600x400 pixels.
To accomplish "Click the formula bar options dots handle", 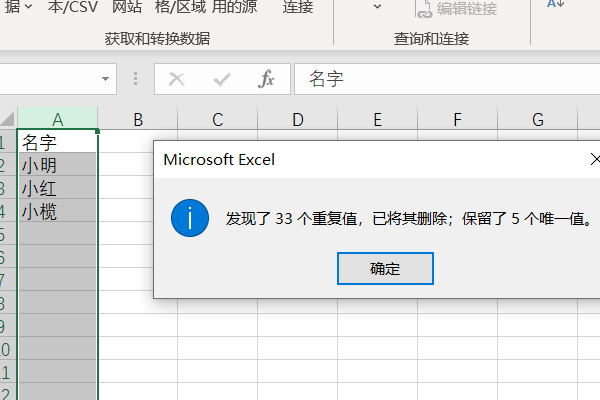I will pos(135,78).
